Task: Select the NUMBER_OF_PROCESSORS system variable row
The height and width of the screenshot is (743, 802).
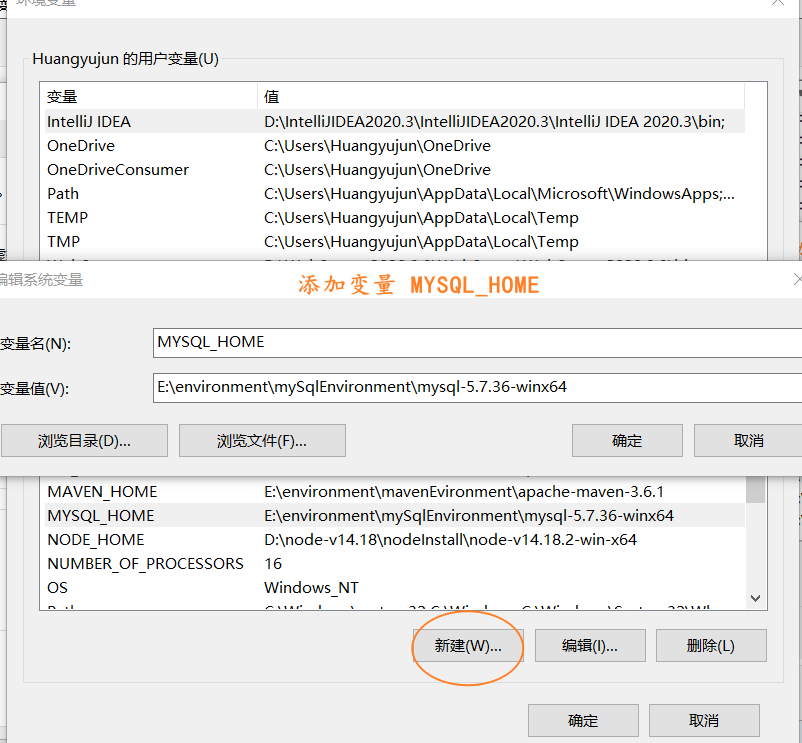Action: 395,564
